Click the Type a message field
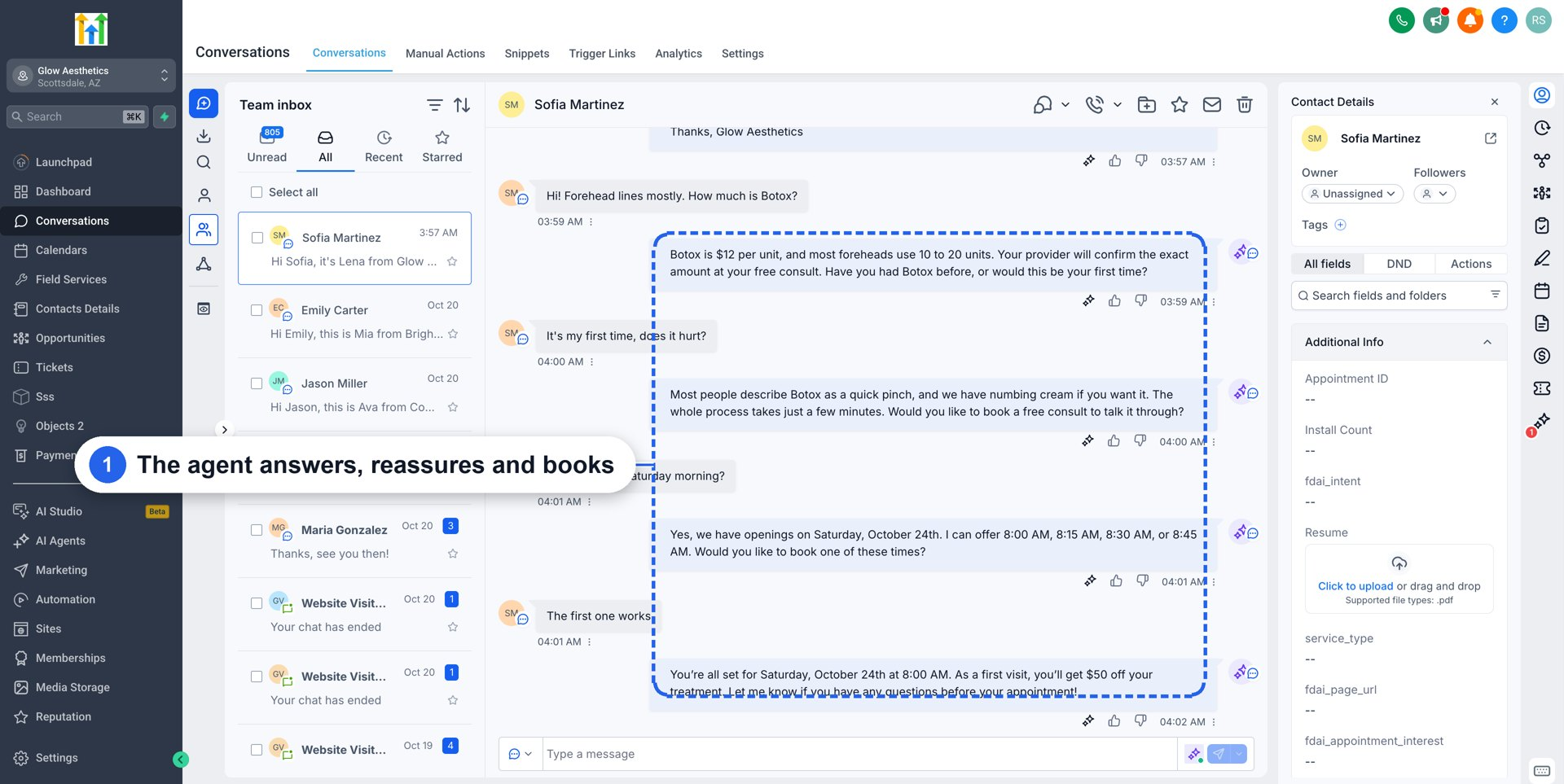The width and height of the screenshot is (1564, 784). point(859,754)
